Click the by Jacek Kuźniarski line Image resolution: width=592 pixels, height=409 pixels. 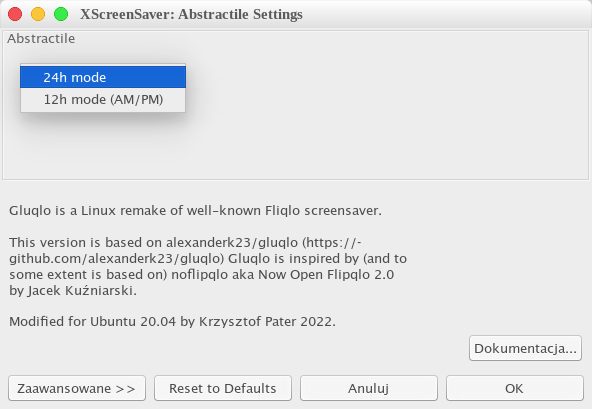[73, 290]
